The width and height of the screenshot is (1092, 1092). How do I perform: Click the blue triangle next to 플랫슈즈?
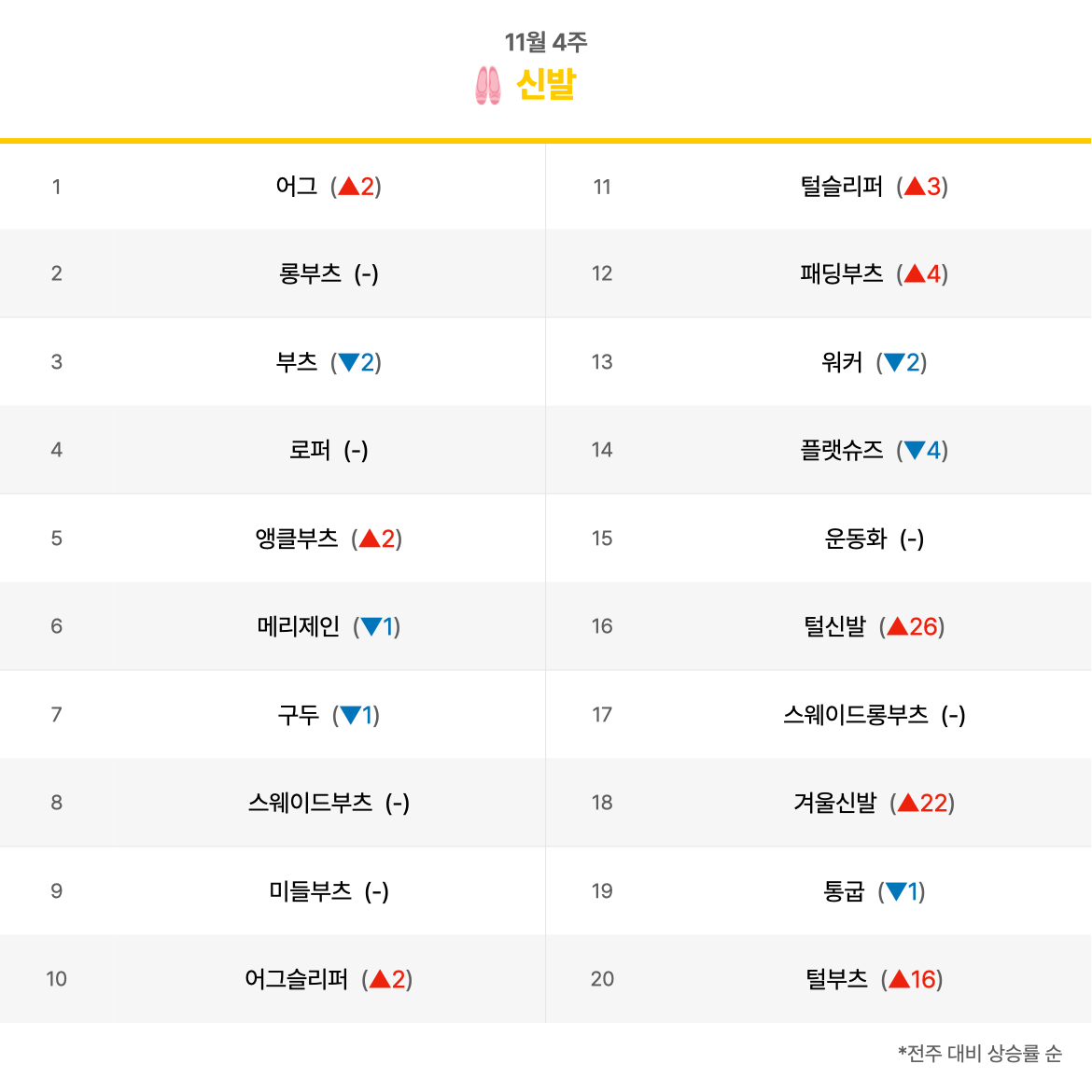coord(915,451)
